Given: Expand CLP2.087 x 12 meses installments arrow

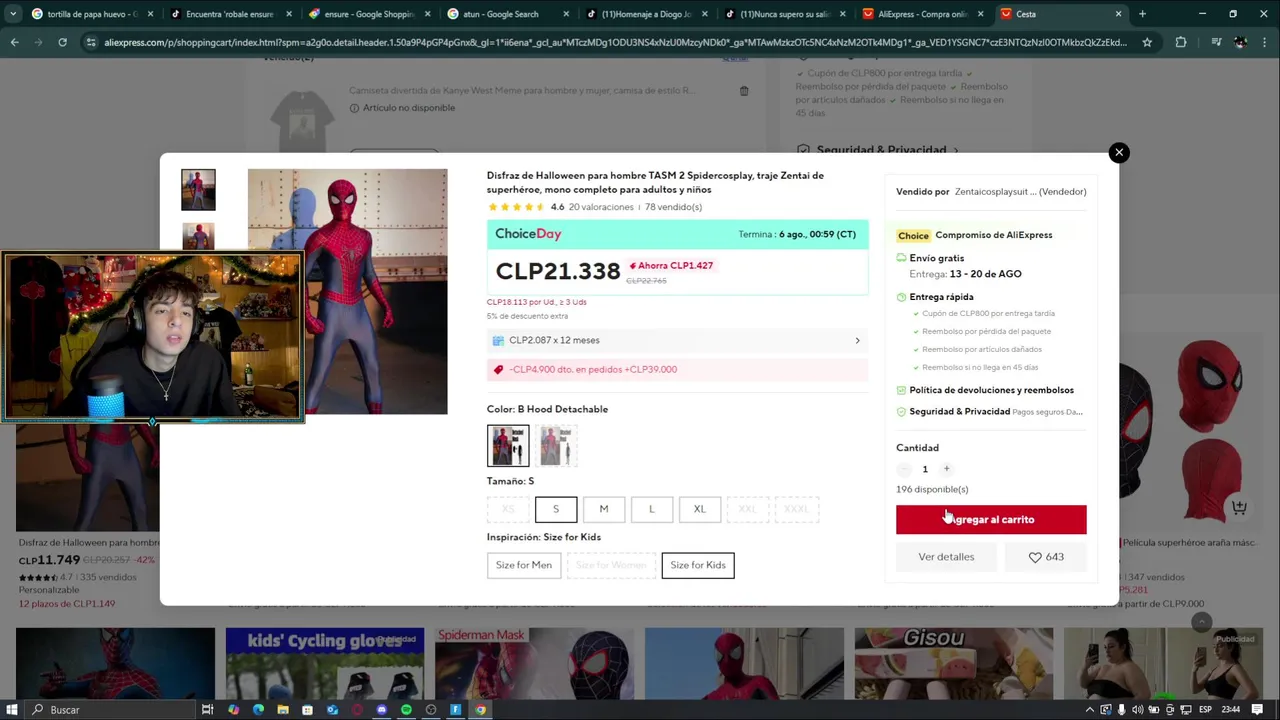Looking at the screenshot, I should pos(857,340).
